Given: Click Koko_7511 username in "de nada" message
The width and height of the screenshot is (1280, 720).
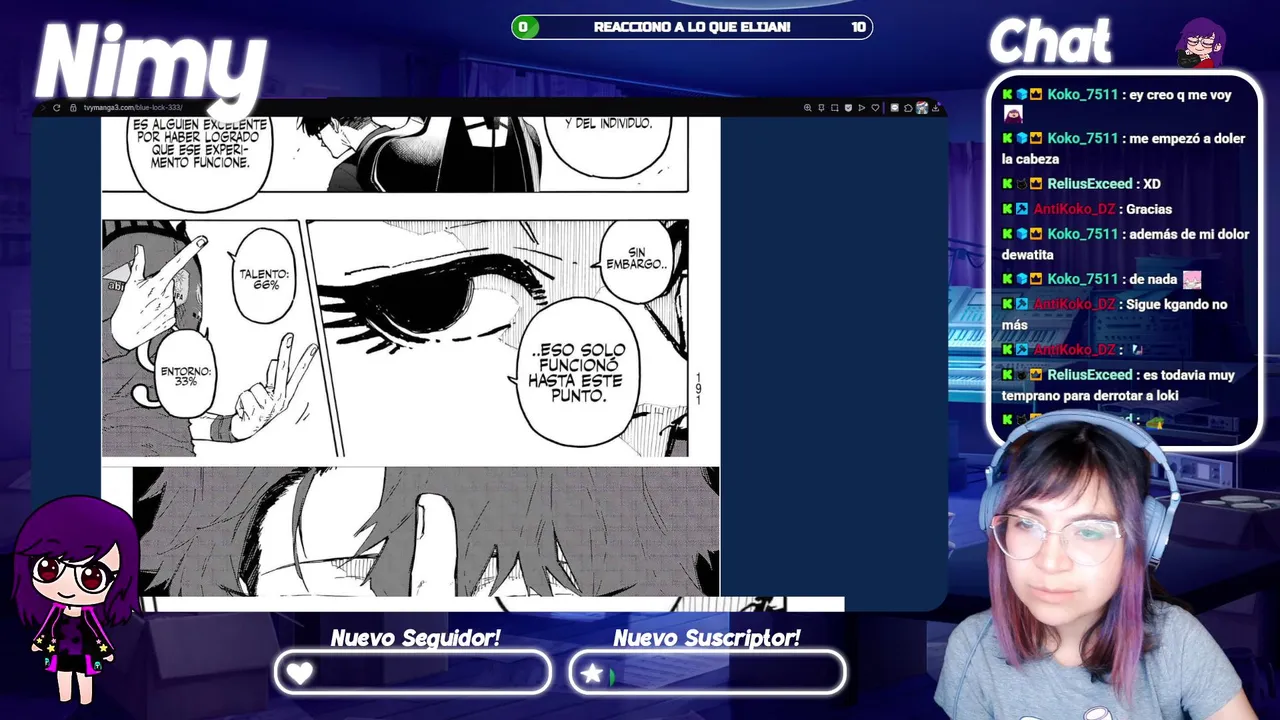Looking at the screenshot, I should pyautogui.click(x=1082, y=279).
